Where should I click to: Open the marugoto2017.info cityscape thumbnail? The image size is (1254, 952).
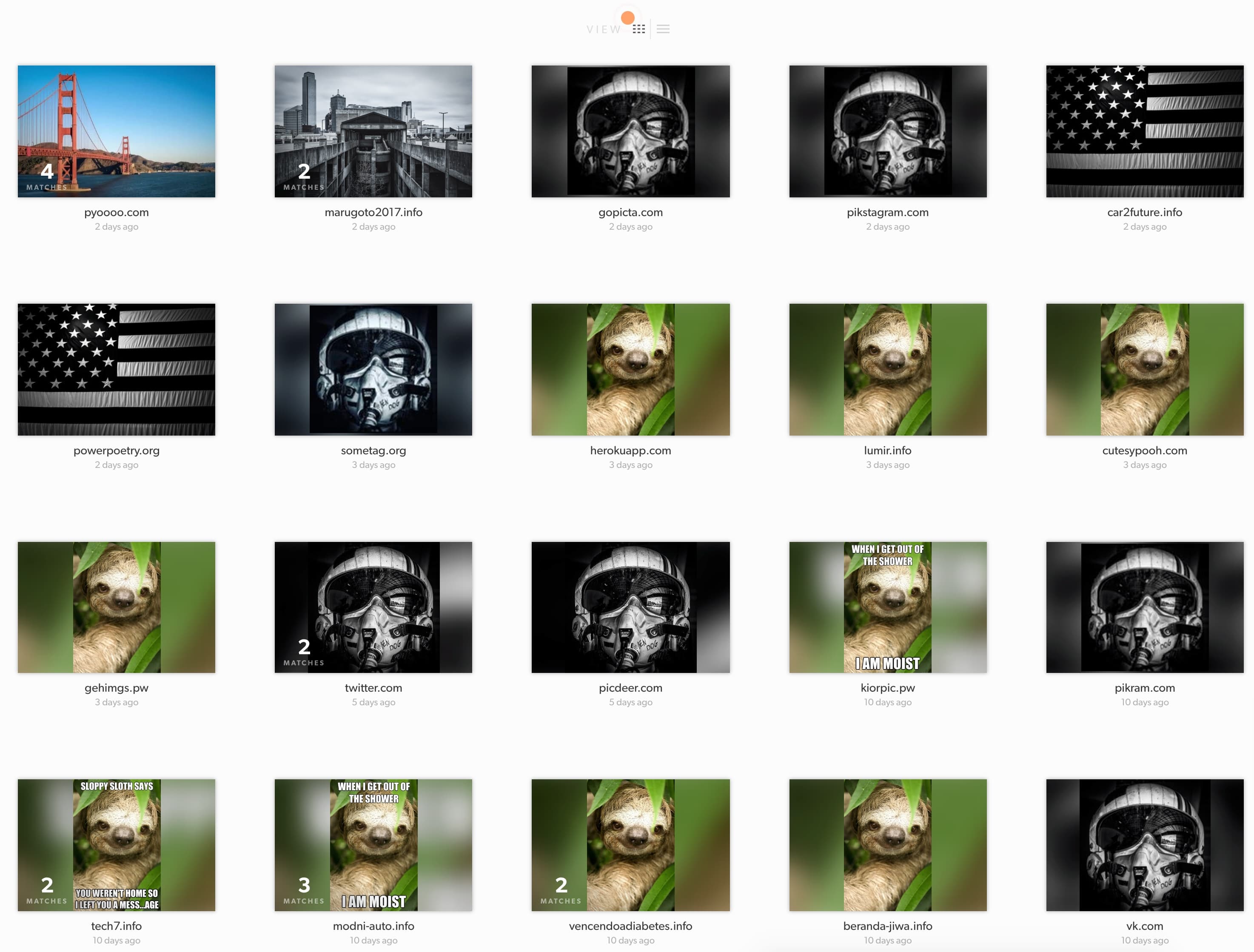click(373, 131)
